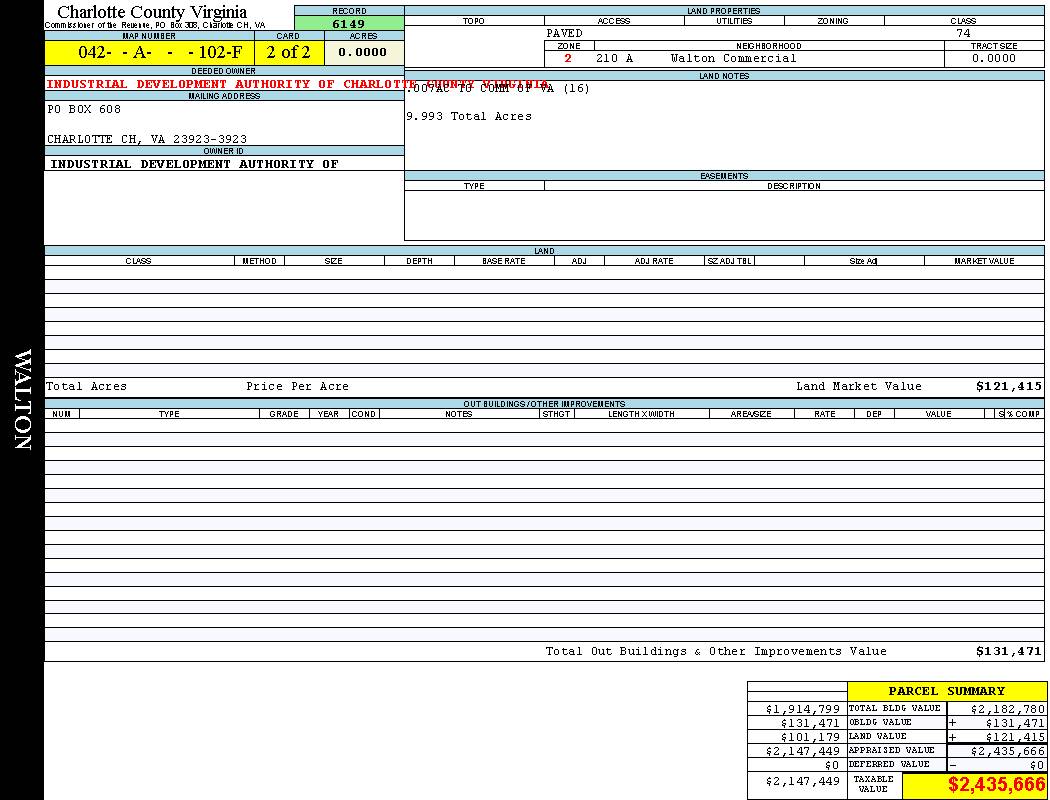
Task: Click the Appraised Value amount in the parcel summary
Action: pyautogui.click(x=1006, y=751)
